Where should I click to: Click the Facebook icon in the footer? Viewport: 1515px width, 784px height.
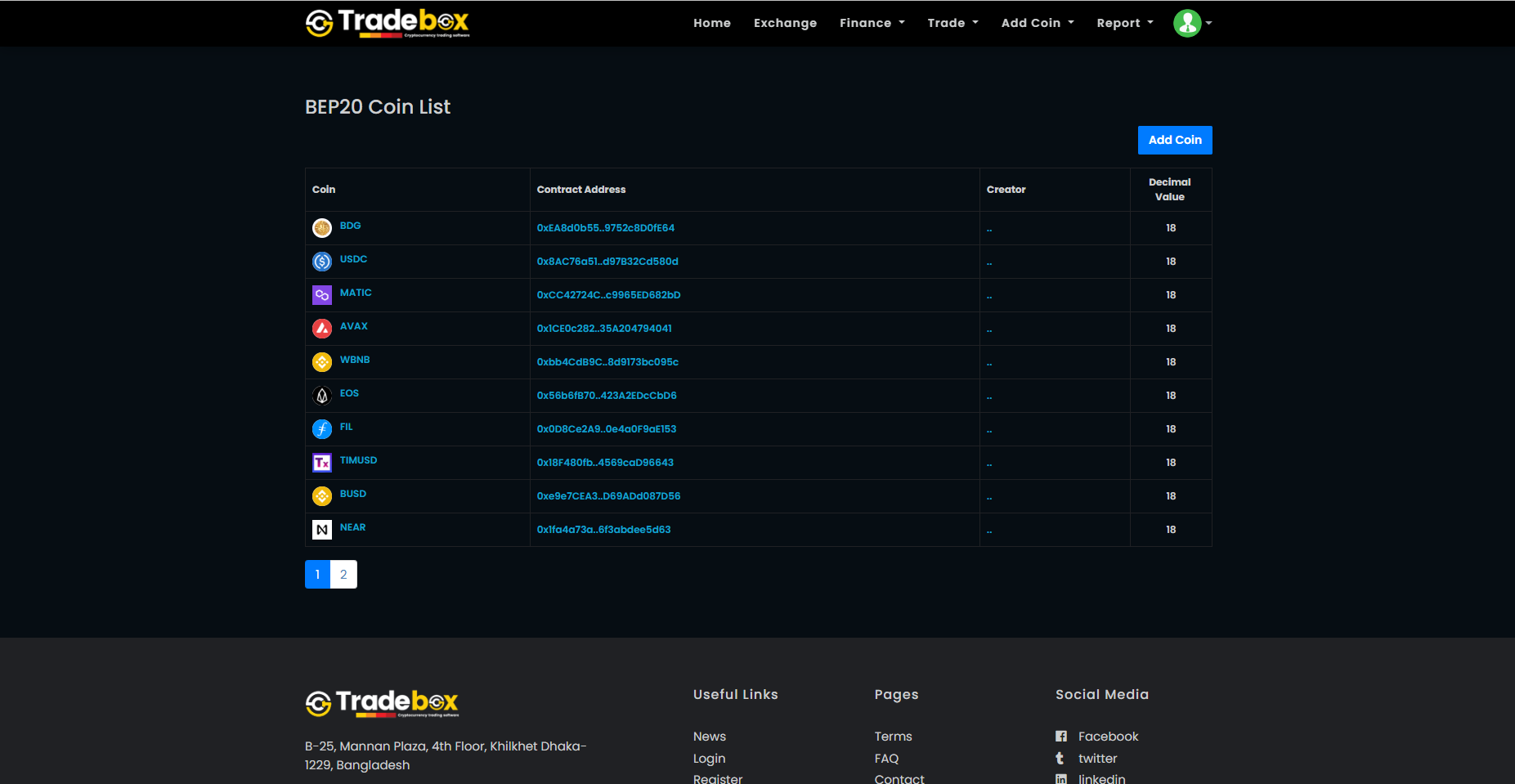[x=1061, y=737]
